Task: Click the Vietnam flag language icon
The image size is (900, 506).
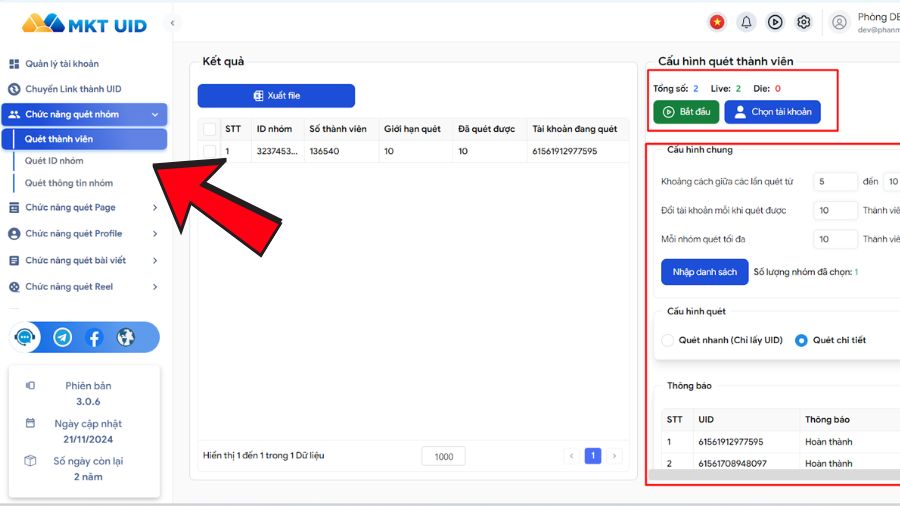Action: (x=717, y=22)
